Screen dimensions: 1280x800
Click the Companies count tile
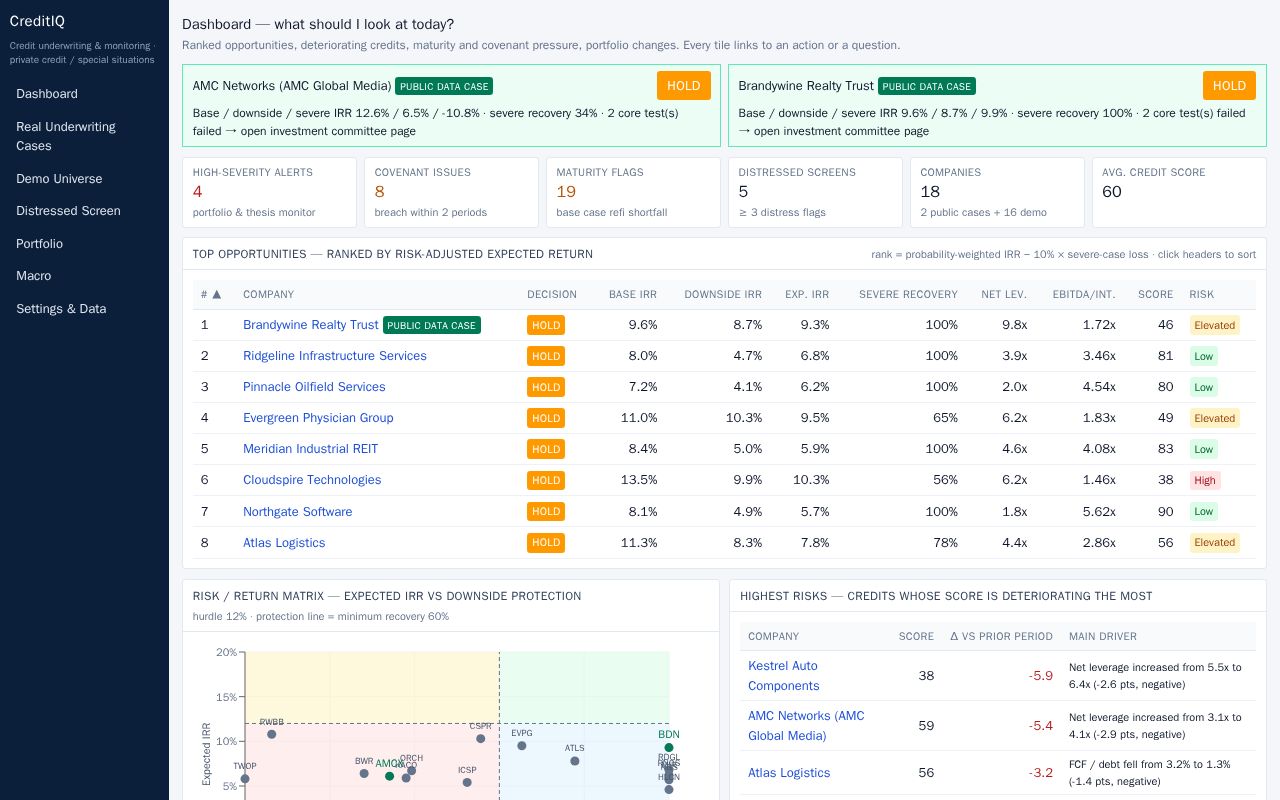(997, 192)
